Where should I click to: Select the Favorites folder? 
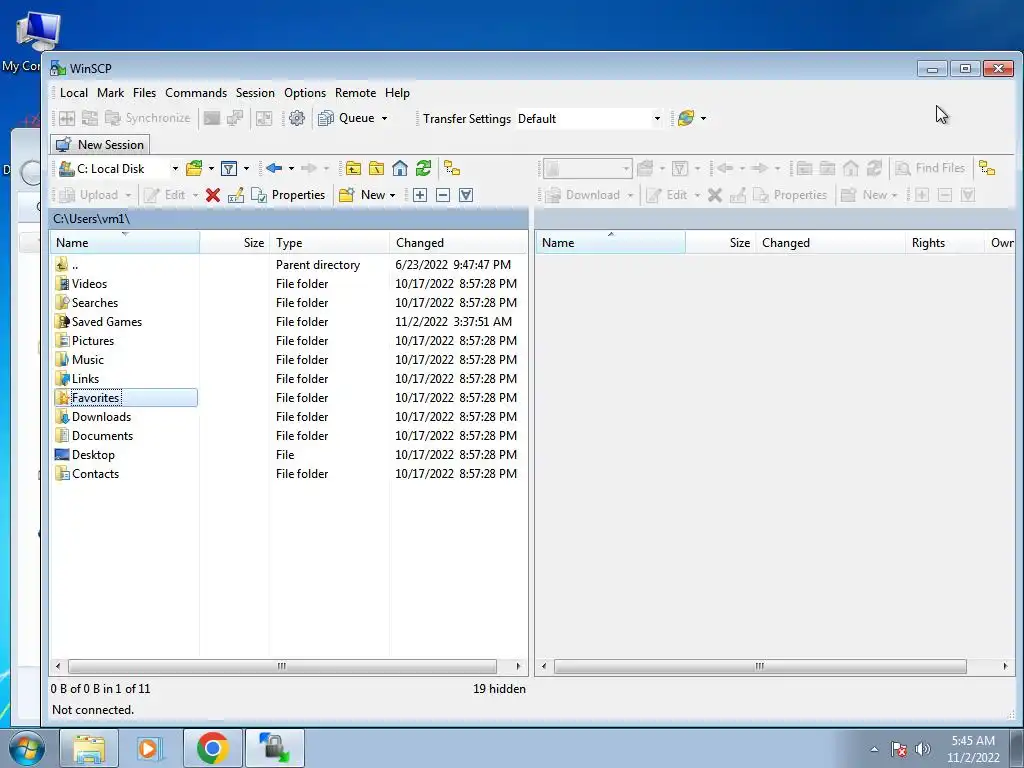(x=288, y=397)
